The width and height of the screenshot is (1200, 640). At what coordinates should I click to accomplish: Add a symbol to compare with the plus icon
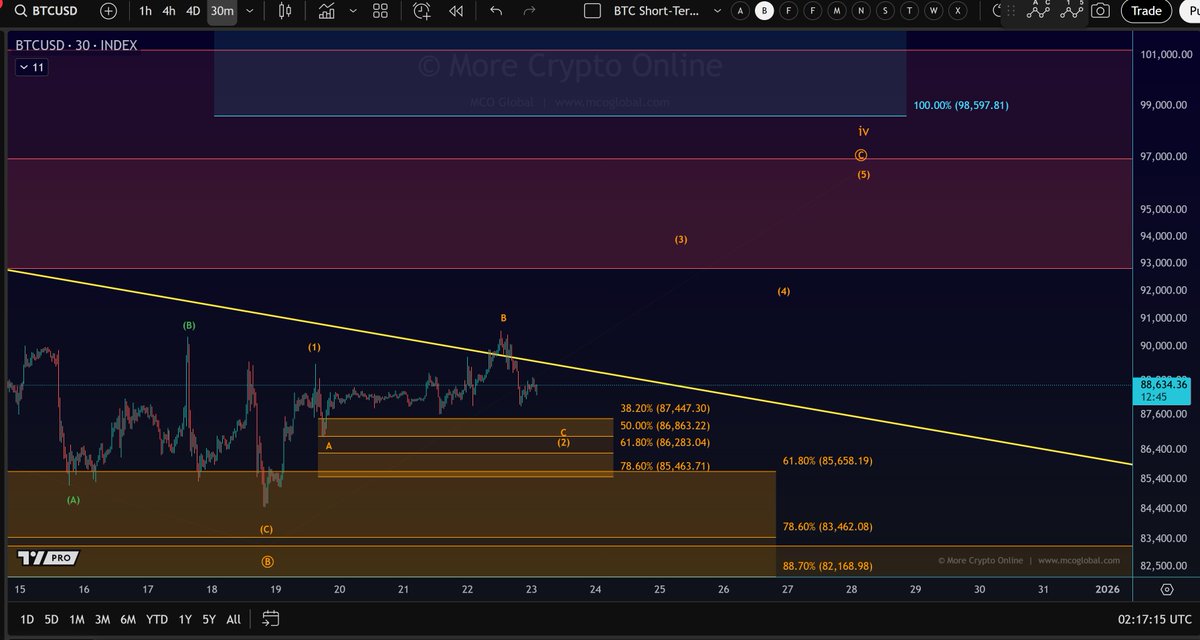tap(108, 11)
